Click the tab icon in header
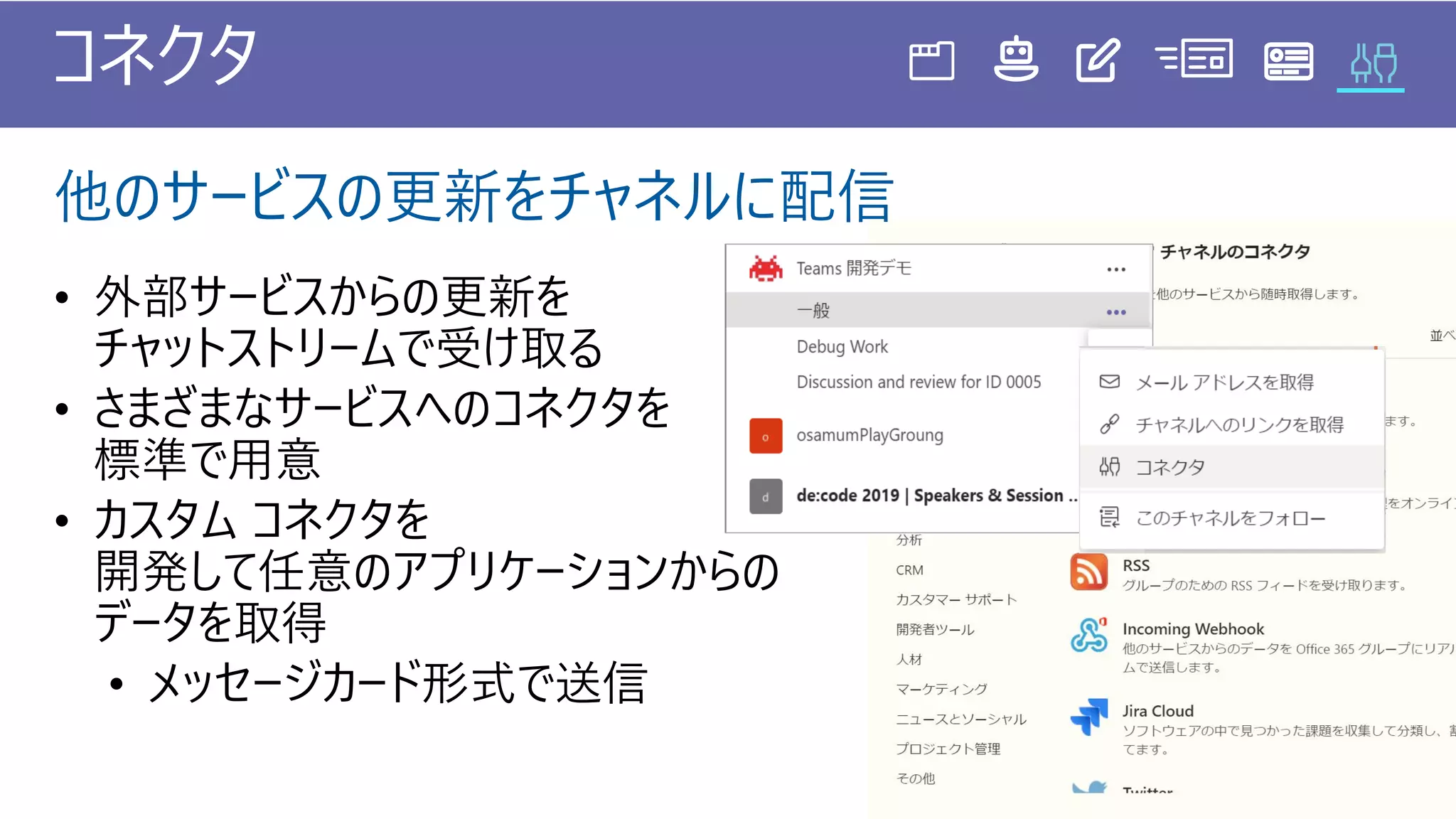The height and width of the screenshot is (819, 1456). (931, 60)
